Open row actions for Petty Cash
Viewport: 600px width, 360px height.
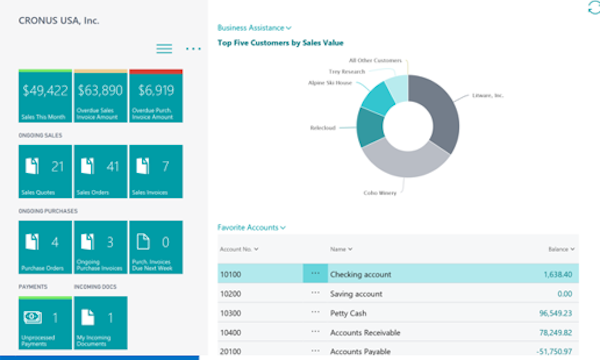point(315,312)
